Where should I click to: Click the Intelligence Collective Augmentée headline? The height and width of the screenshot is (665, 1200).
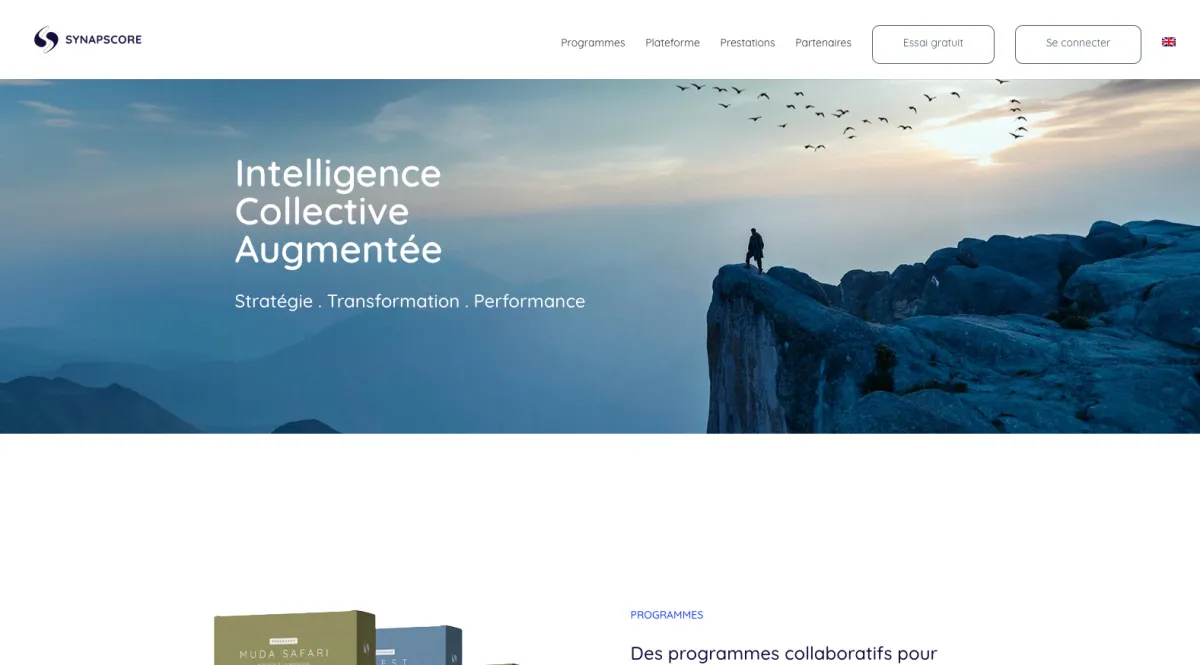click(338, 211)
